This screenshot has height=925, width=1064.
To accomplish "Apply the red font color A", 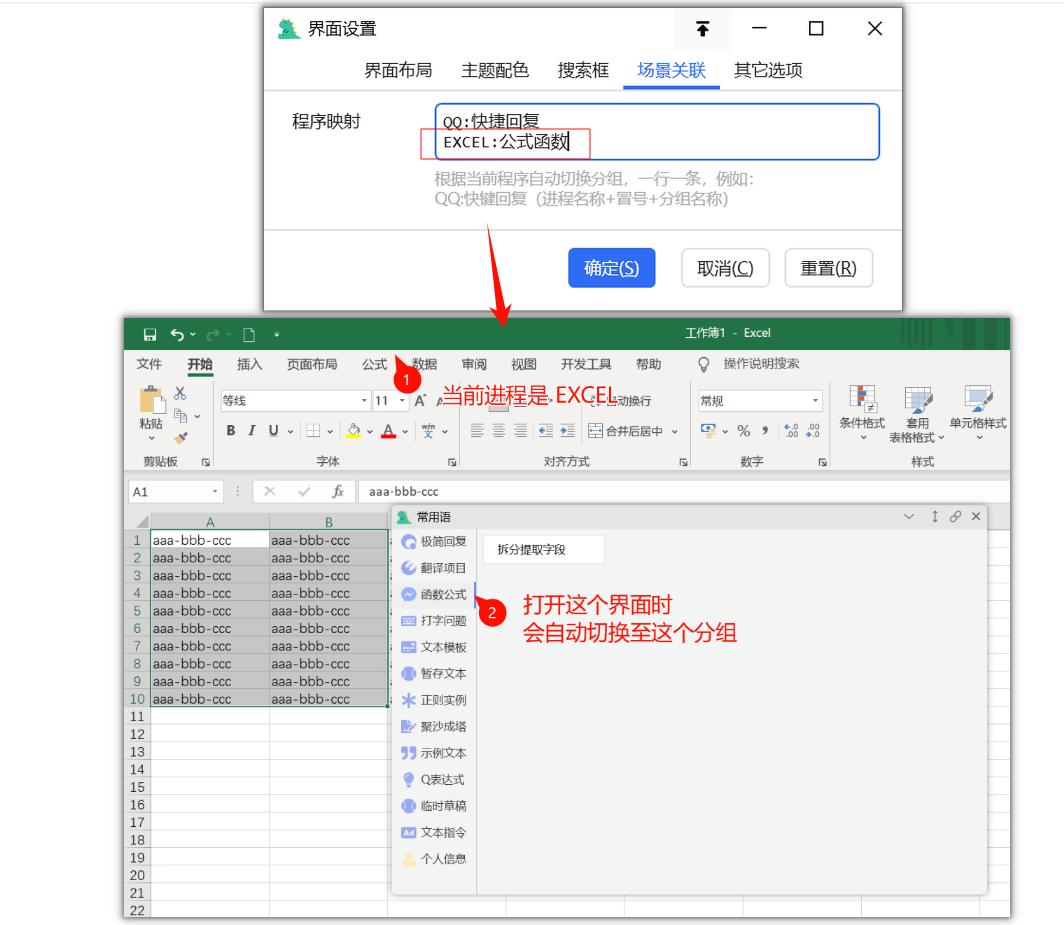I will pos(388,430).
